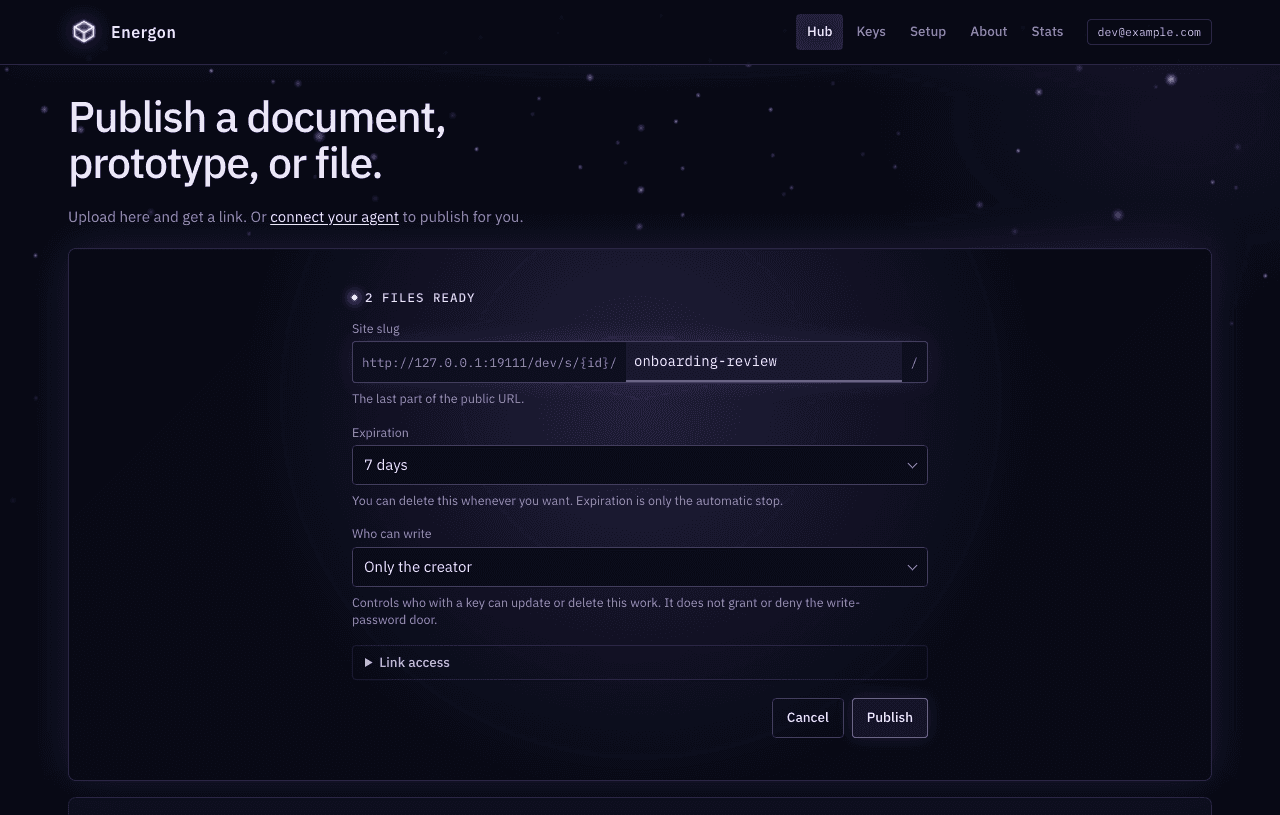View the Stats tab
This screenshot has height=815, width=1280.
click(x=1047, y=32)
